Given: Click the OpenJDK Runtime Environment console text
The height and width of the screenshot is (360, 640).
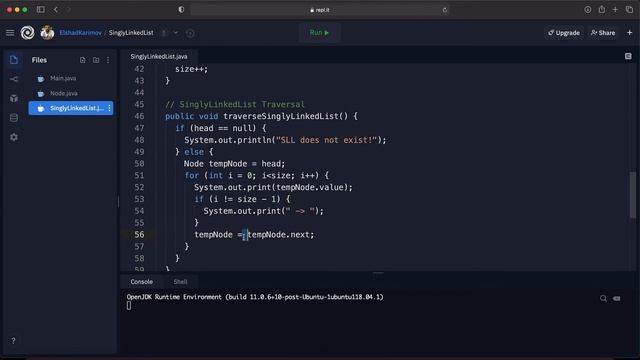Looking at the screenshot, I should [255, 297].
